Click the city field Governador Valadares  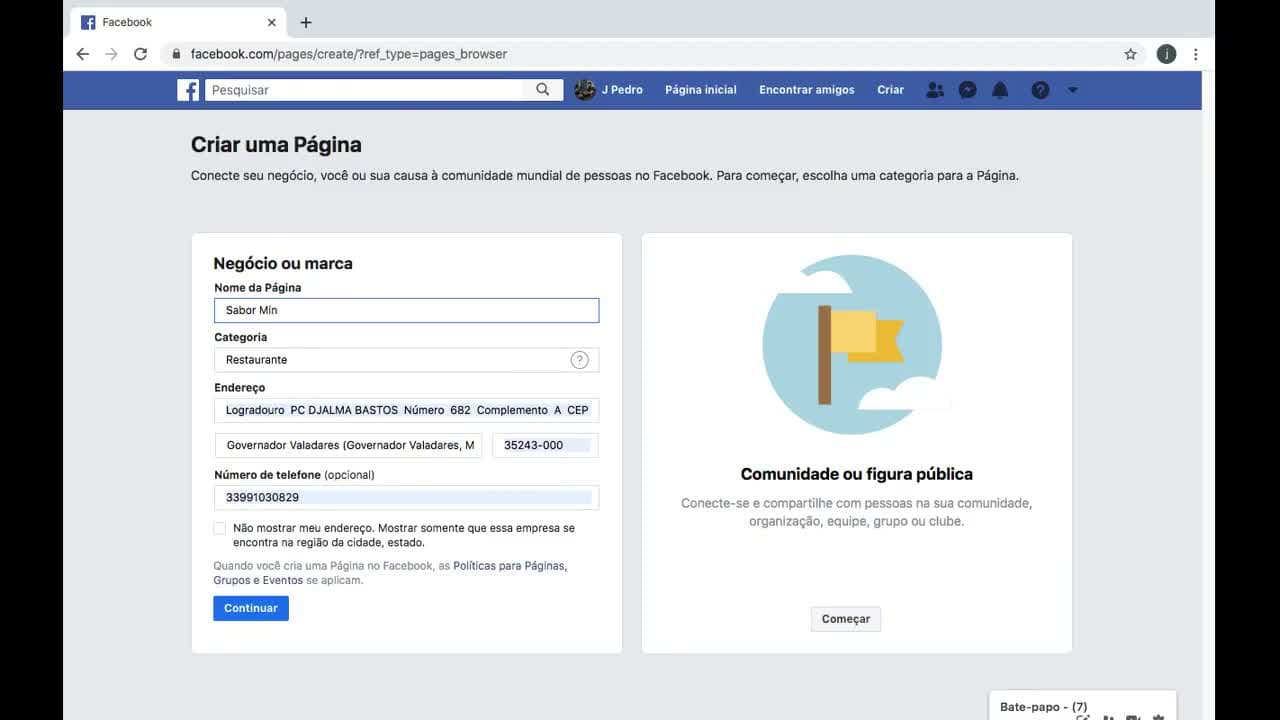(x=348, y=445)
